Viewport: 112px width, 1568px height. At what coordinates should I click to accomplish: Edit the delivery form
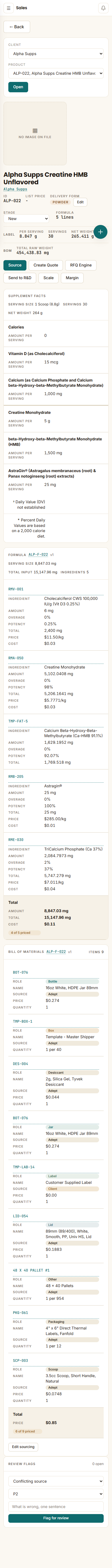point(80,202)
